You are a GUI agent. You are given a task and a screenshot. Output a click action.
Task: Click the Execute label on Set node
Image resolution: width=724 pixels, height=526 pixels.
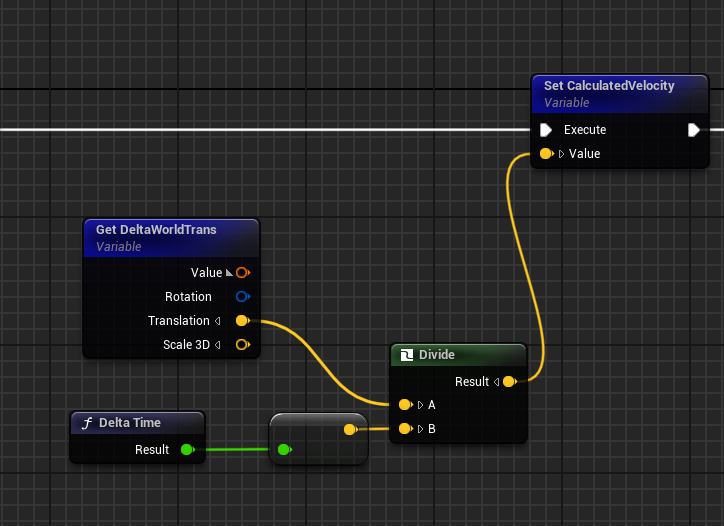(585, 130)
